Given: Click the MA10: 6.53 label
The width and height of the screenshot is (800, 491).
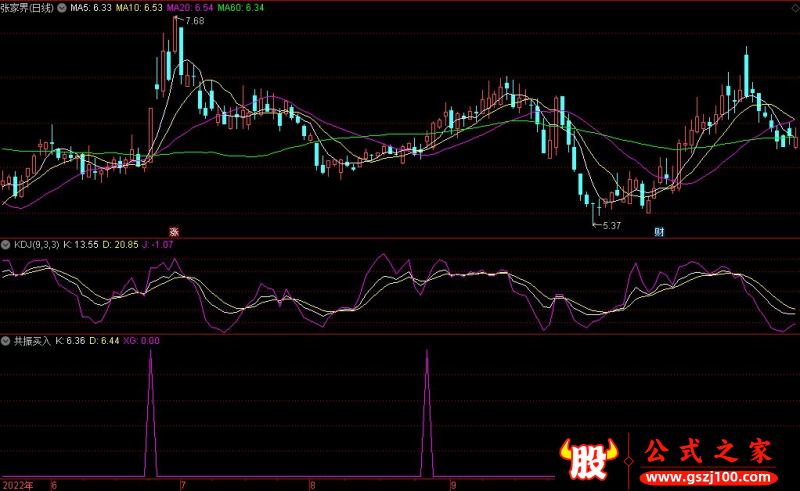Looking at the screenshot, I should 139,8.
